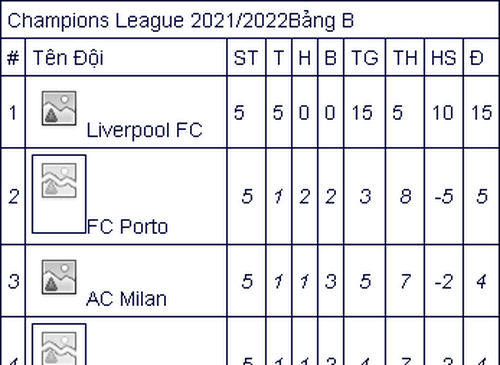Click Liverpool FC's 15 points cell
This screenshot has width=500, height=365.
[481, 112]
